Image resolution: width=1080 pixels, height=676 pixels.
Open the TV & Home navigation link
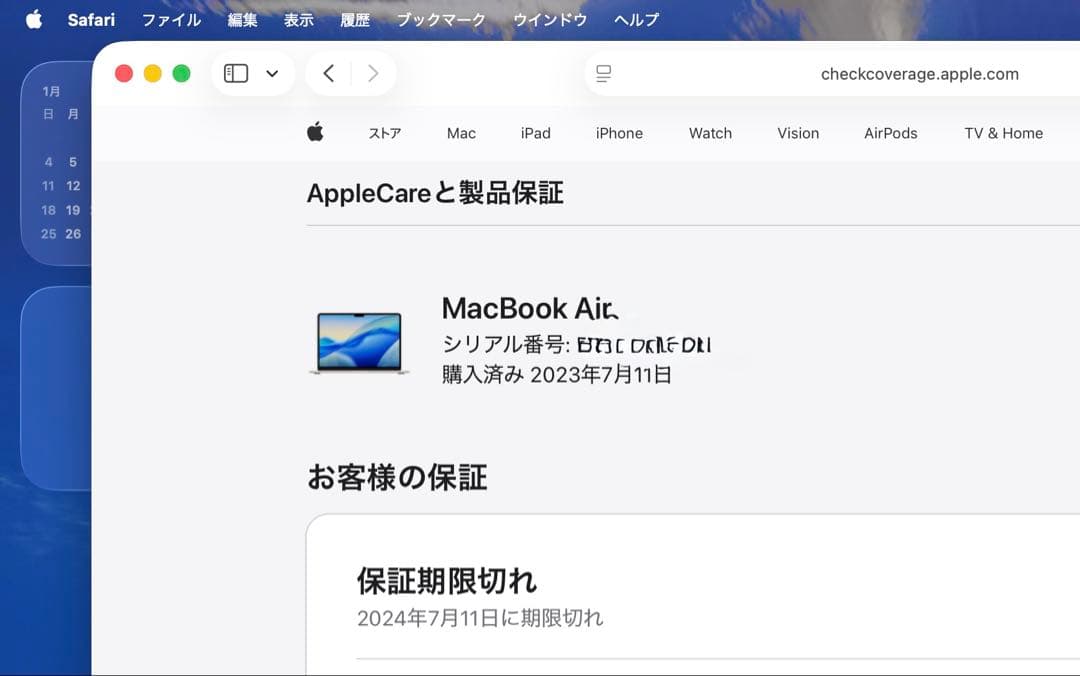click(1004, 133)
